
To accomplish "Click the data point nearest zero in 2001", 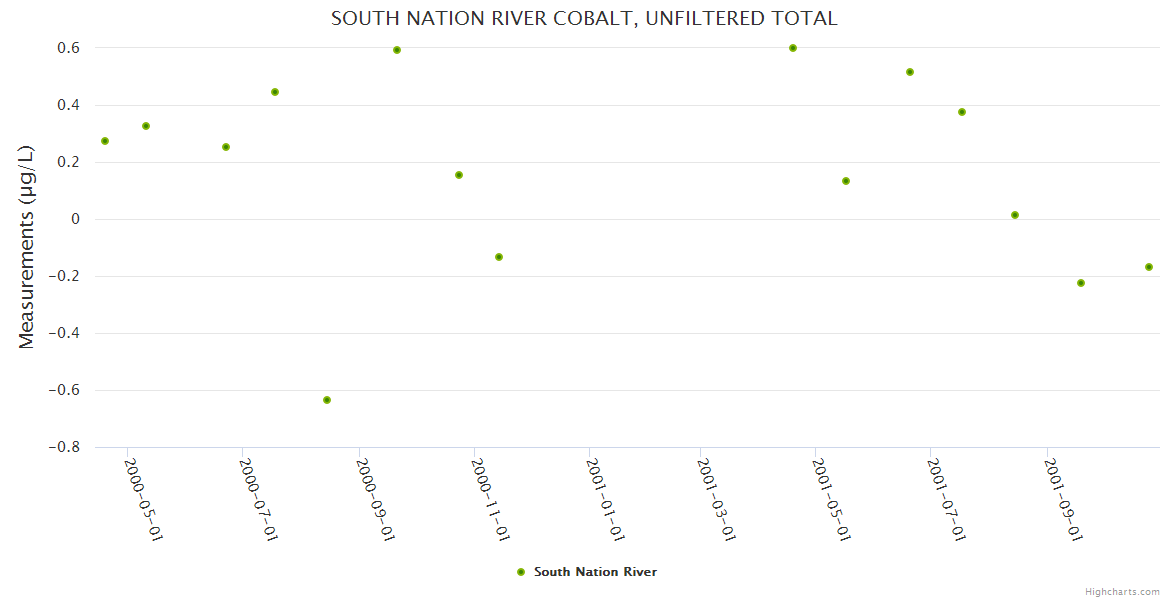I will click(1015, 215).
